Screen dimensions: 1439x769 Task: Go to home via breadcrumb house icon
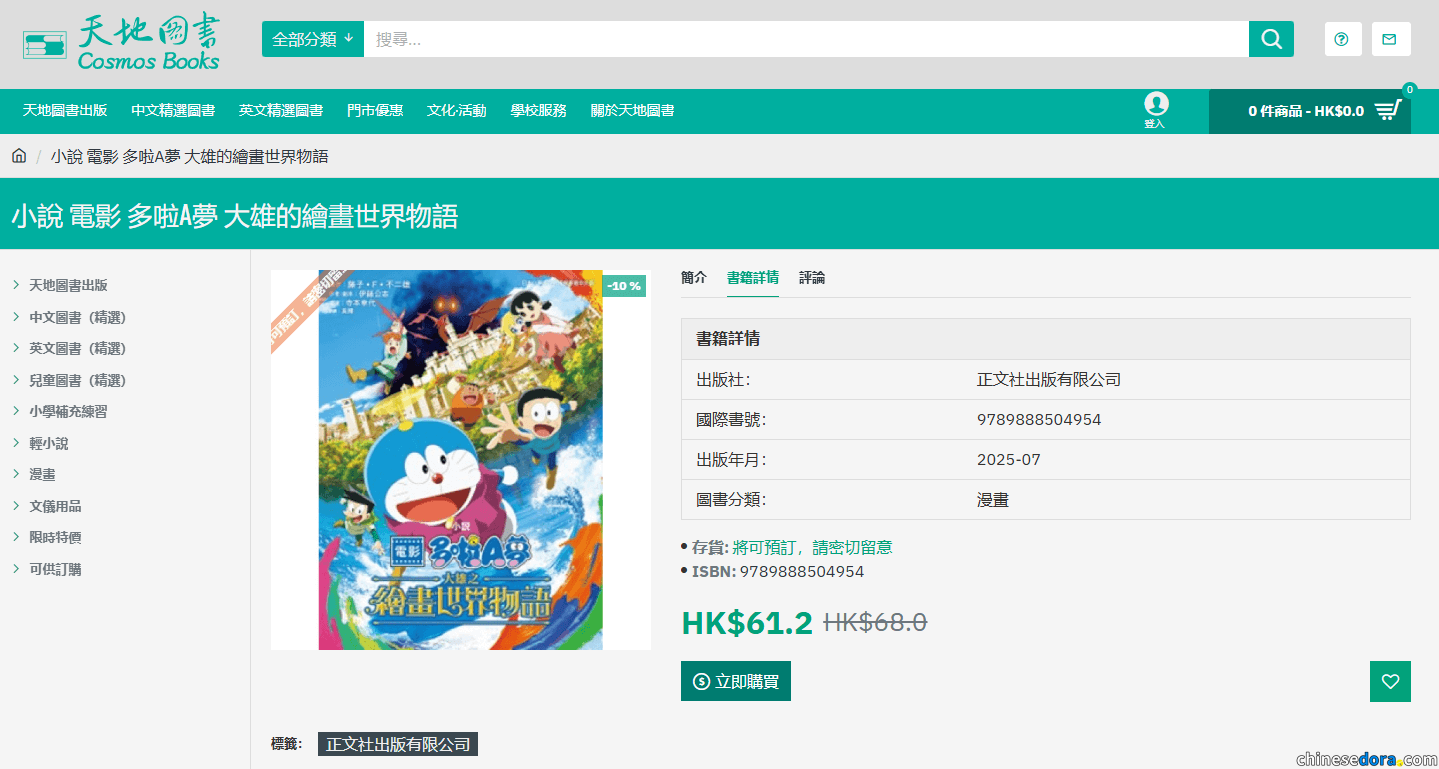point(19,156)
